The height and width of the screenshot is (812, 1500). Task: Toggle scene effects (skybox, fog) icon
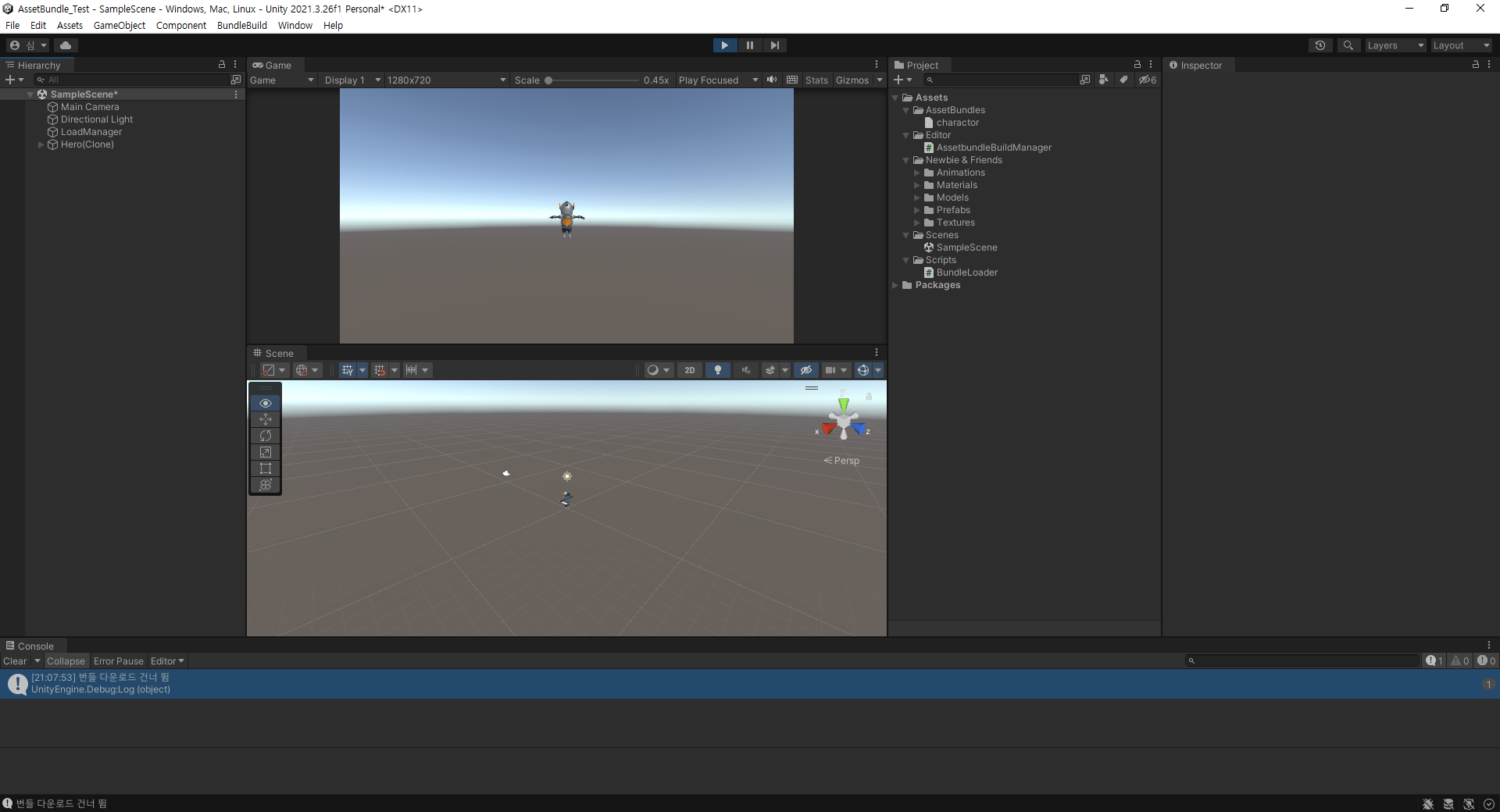[x=770, y=370]
